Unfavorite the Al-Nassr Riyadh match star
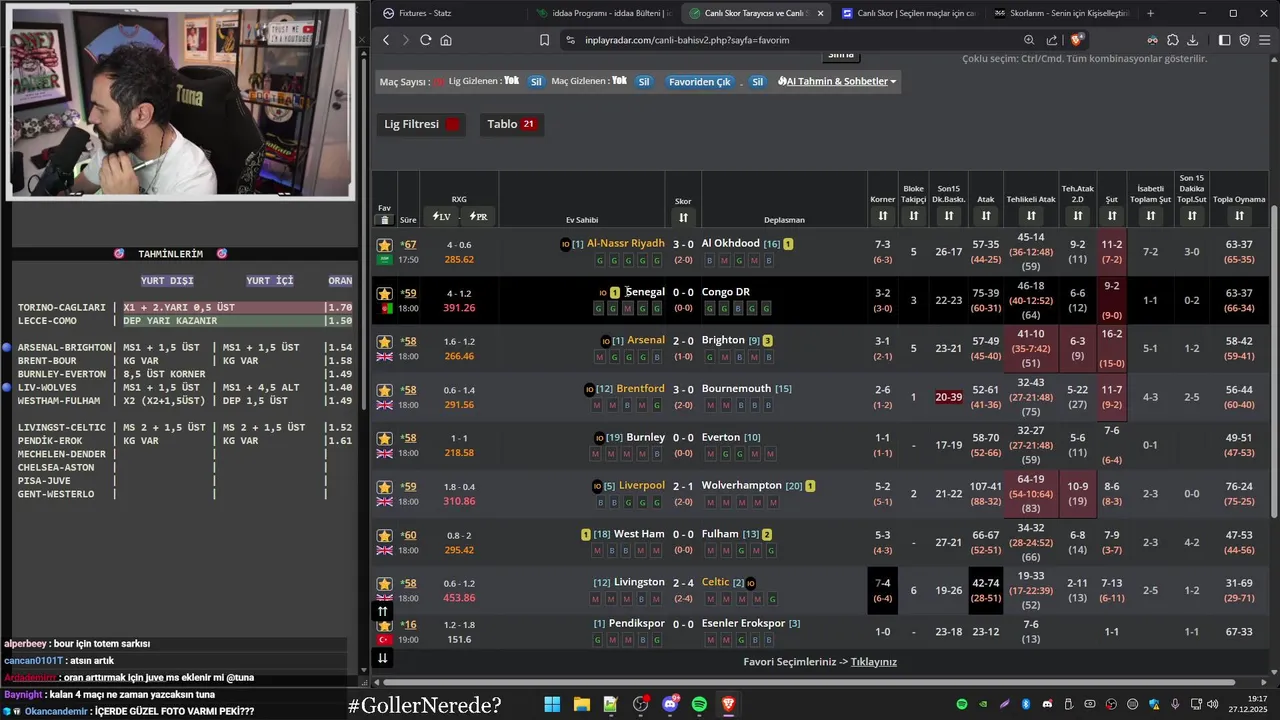1280x720 pixels. 384,245
